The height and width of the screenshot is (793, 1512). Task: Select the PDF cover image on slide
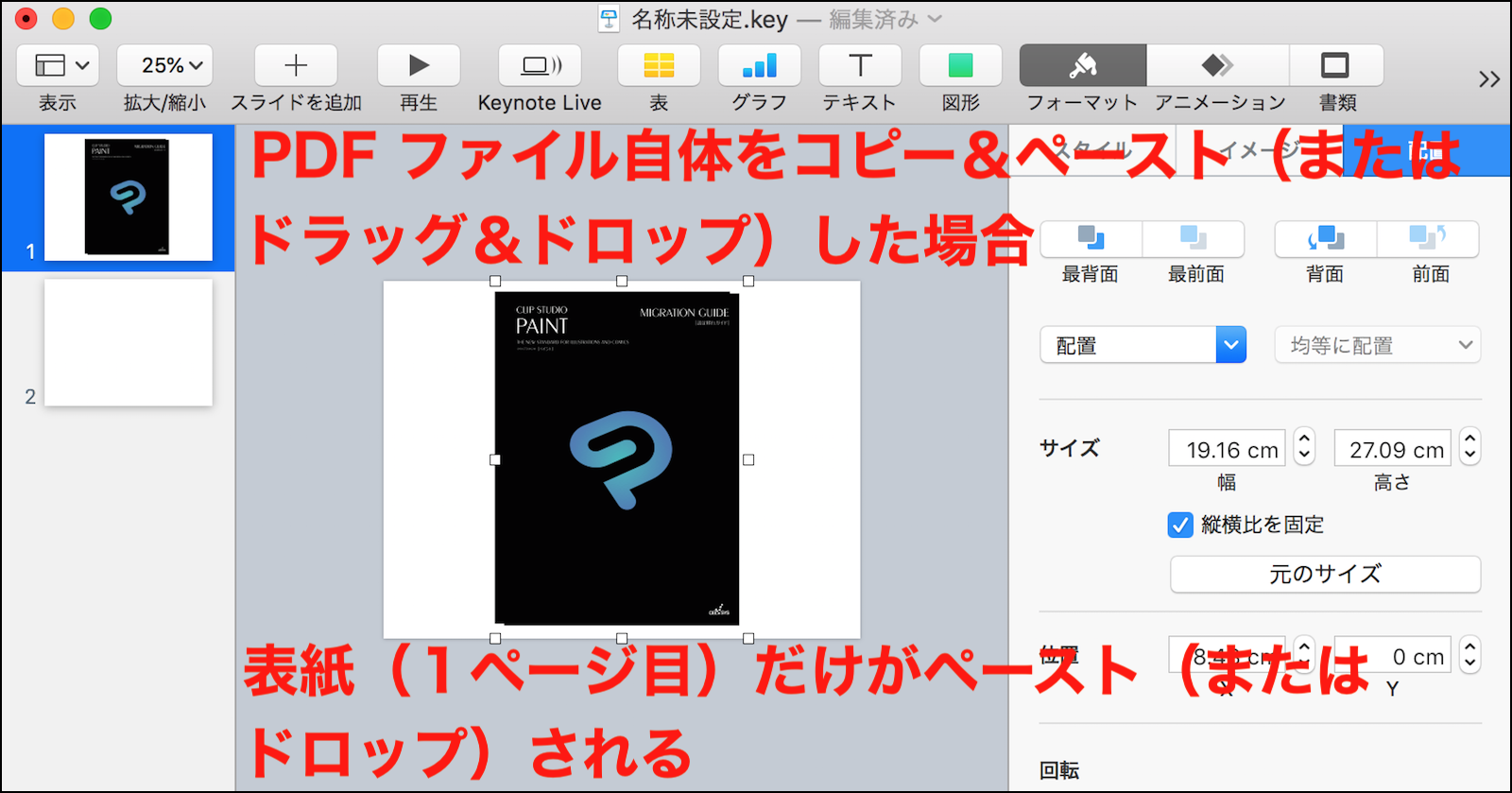617,458
